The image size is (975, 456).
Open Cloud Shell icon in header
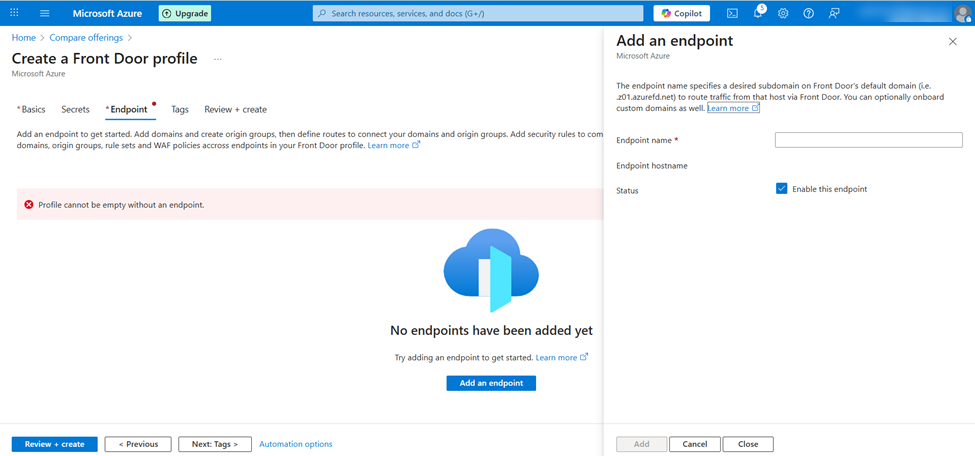coord(732,13)
